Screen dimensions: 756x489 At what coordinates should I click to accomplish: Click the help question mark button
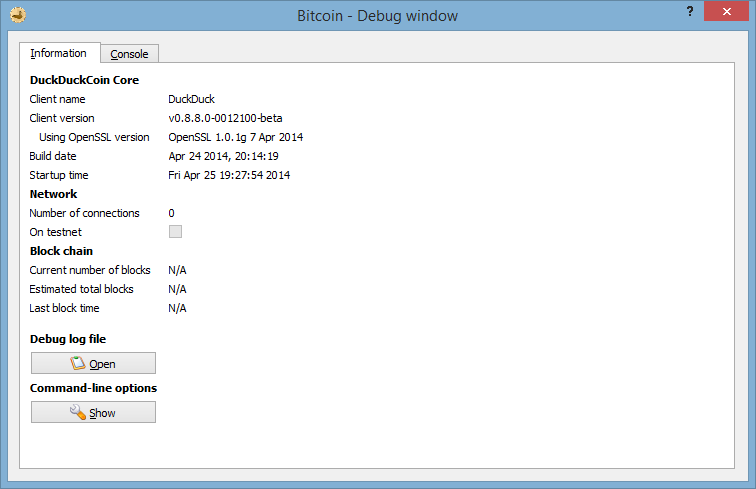(690, 12)
